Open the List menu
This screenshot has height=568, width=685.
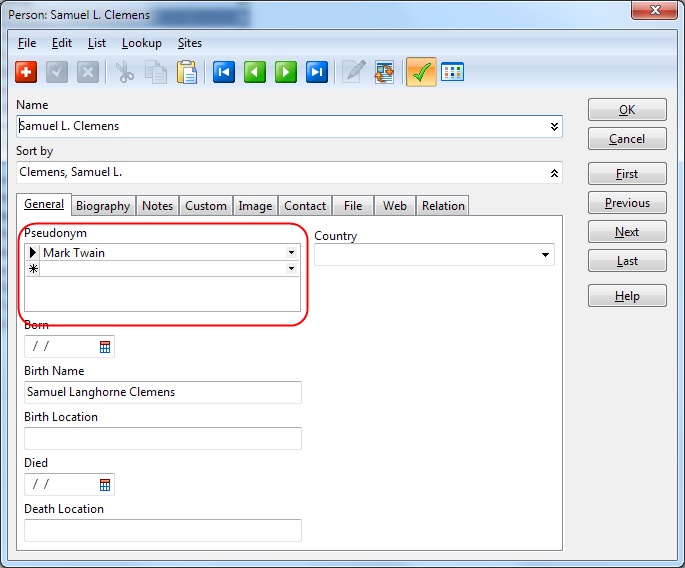point(97,43)
